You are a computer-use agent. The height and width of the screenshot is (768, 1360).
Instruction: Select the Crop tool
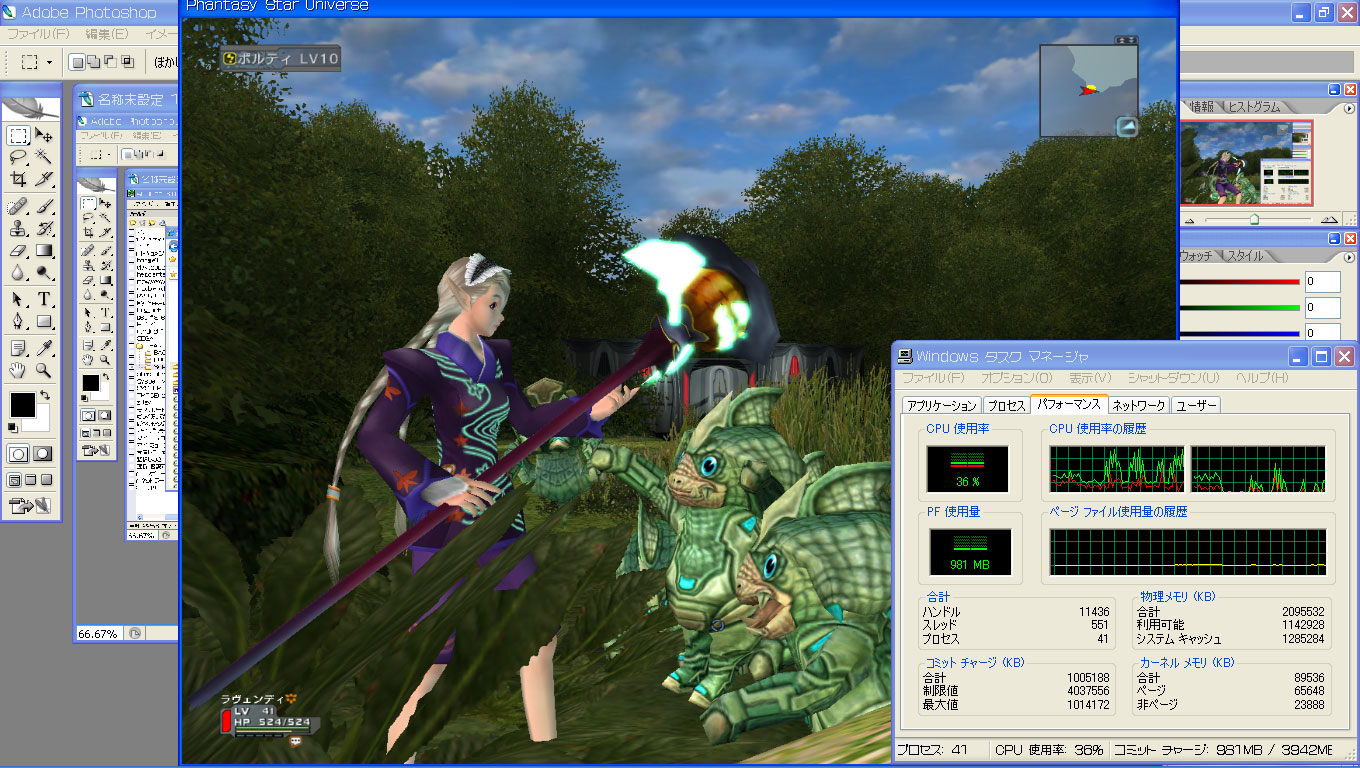coord(18,179)
